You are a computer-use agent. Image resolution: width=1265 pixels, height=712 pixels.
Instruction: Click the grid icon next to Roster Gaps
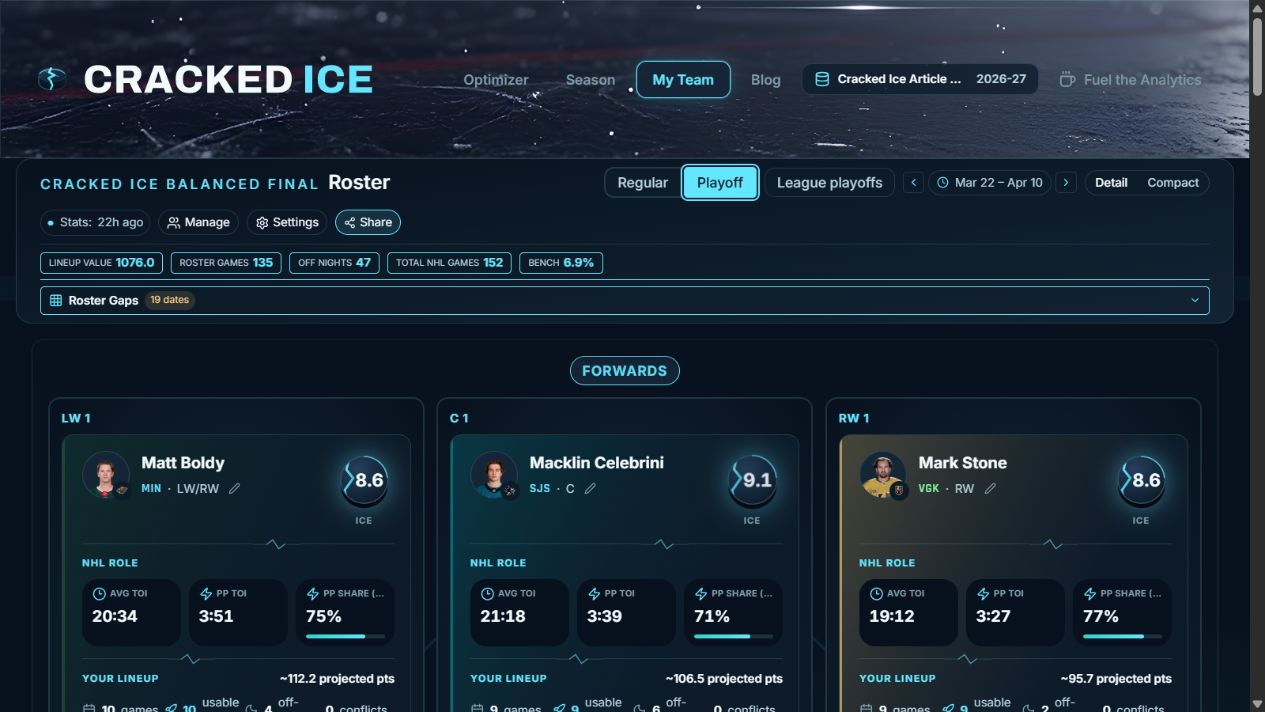point(56,300)
